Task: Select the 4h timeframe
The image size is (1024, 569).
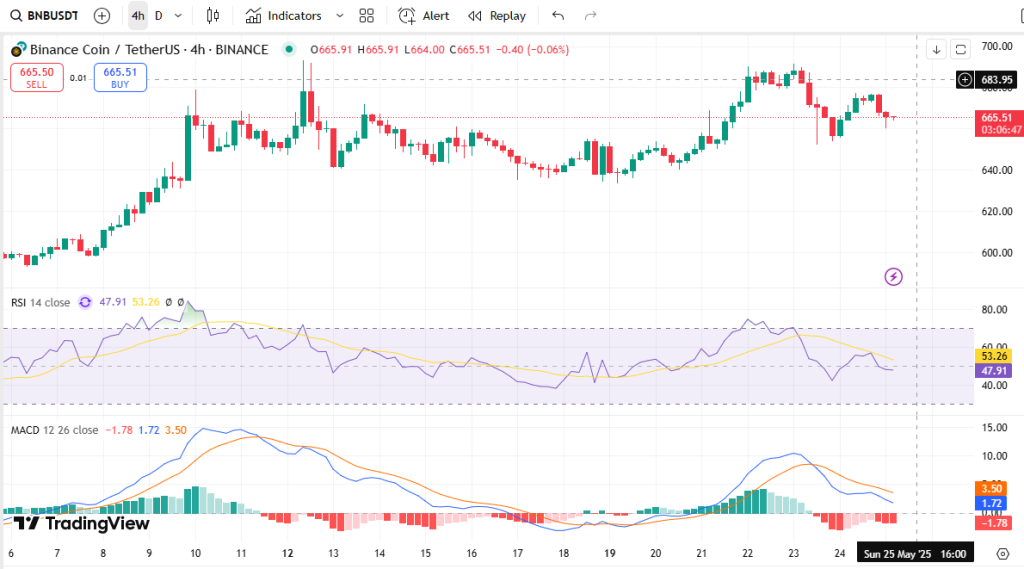Action: (x=138, y=16)
